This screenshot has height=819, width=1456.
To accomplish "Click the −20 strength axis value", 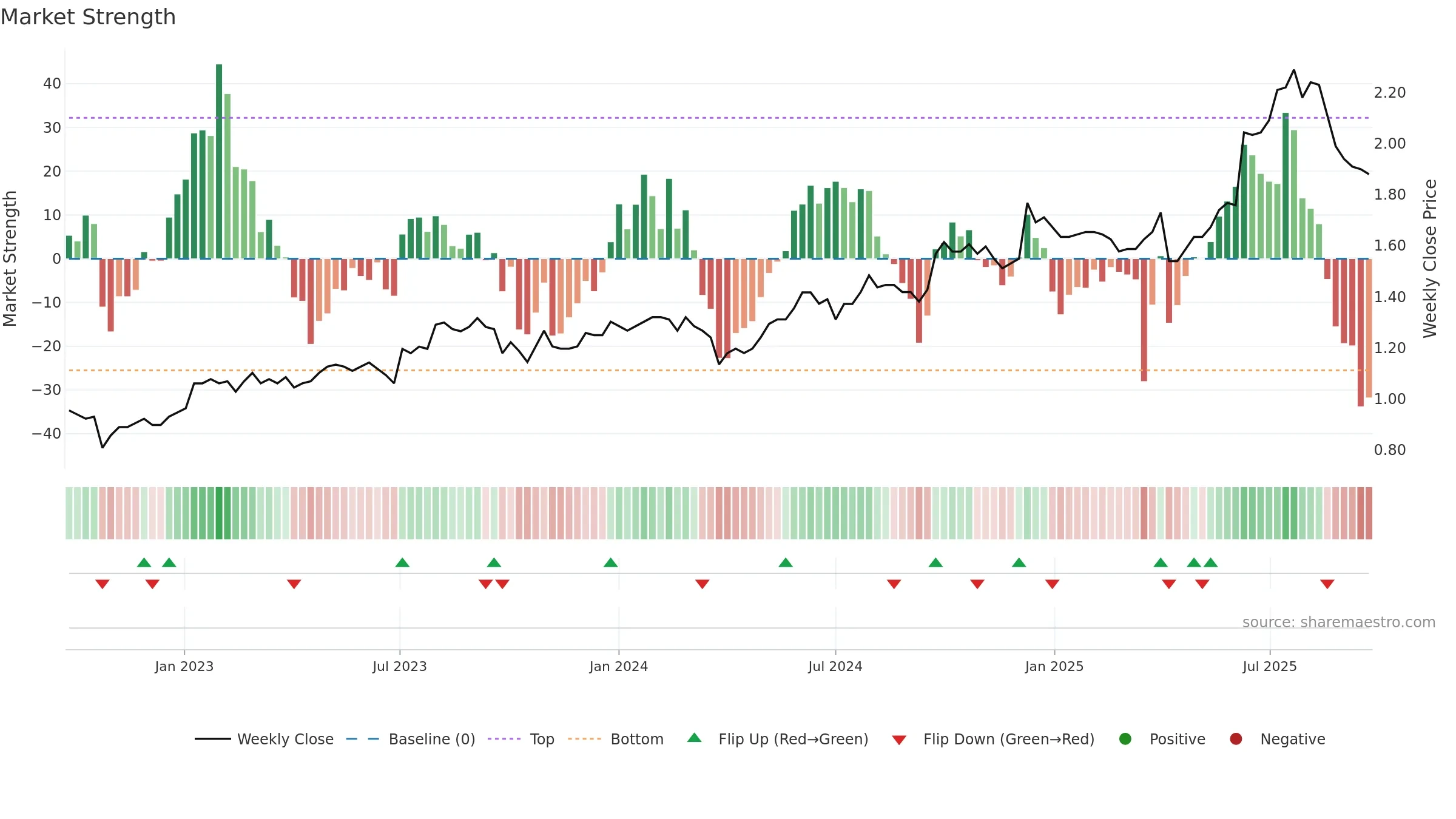I will tap(46, 346).
